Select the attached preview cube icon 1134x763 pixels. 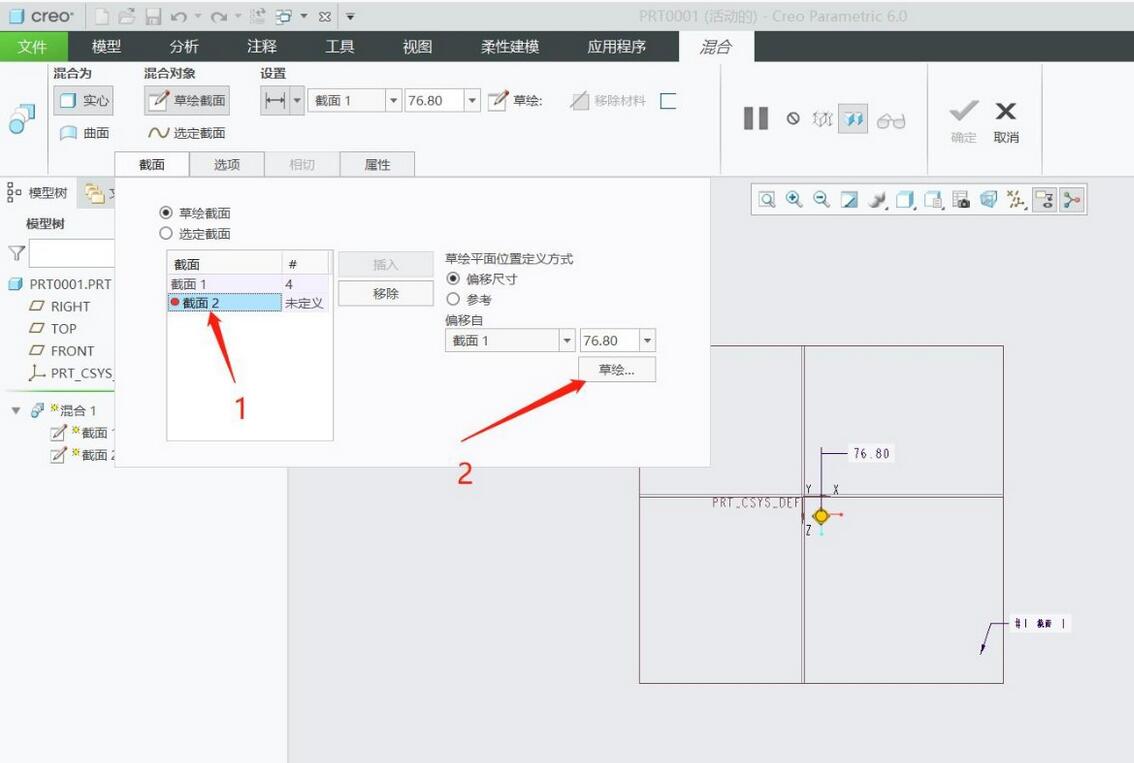tap(853, 119)
